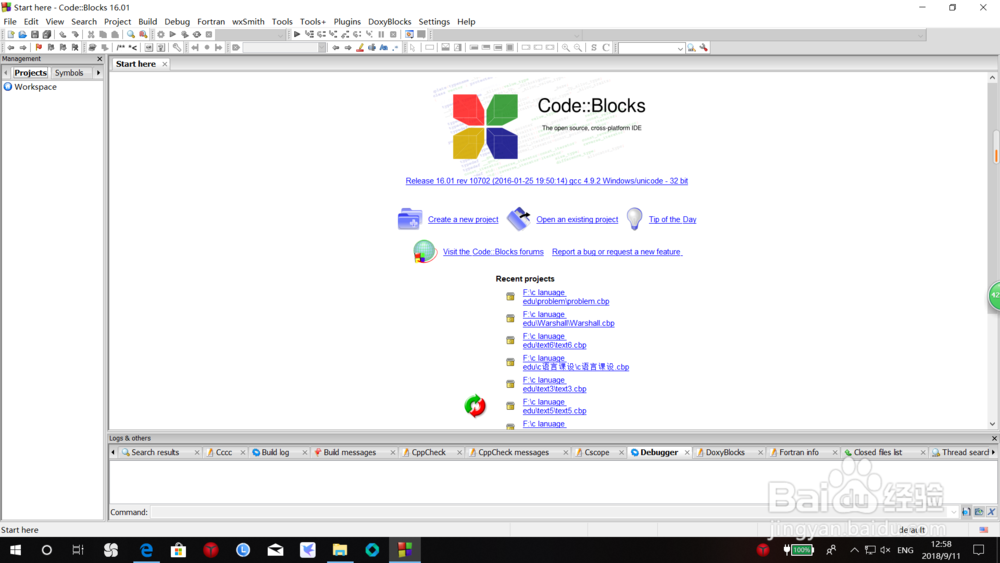The width and height of the screenshot is (1000, 563).
Task: Open the Settings menu
Action: (x=434, y=22)
